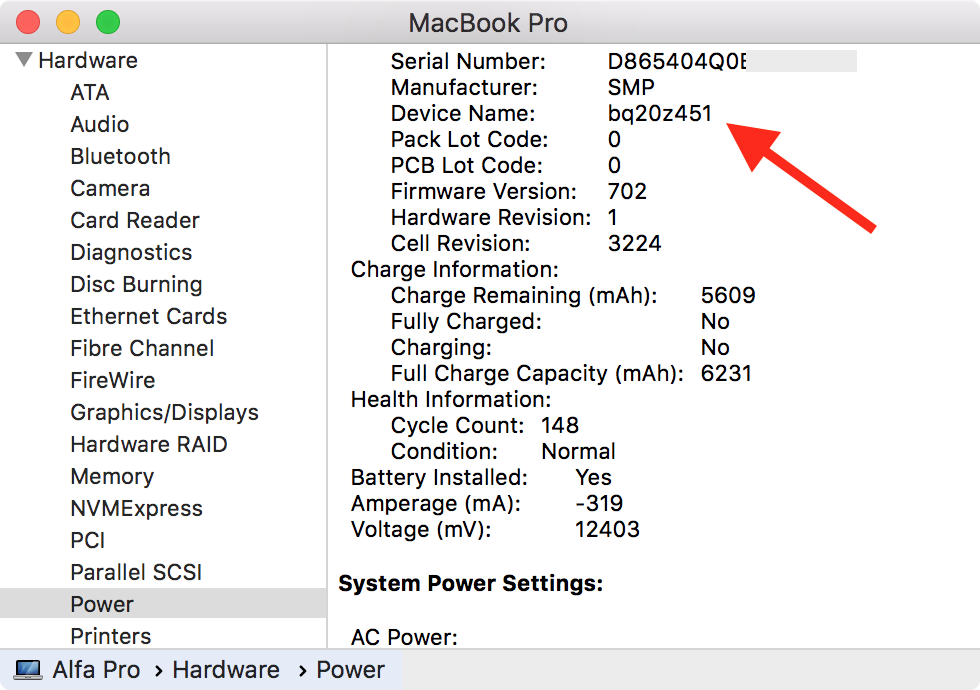Select Audio in the sidebar
The width and height of the screenshot is (980, 690).
pos(99,124)
